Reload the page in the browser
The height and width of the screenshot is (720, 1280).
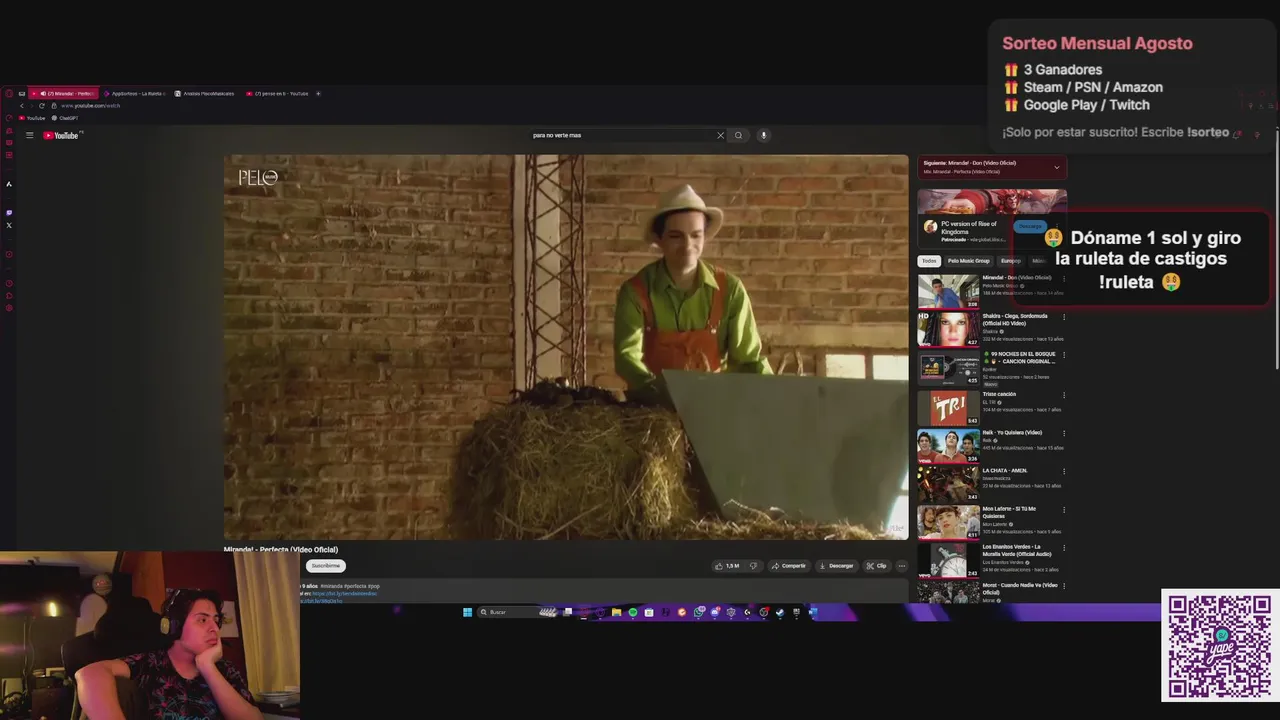tap(41, 106)
